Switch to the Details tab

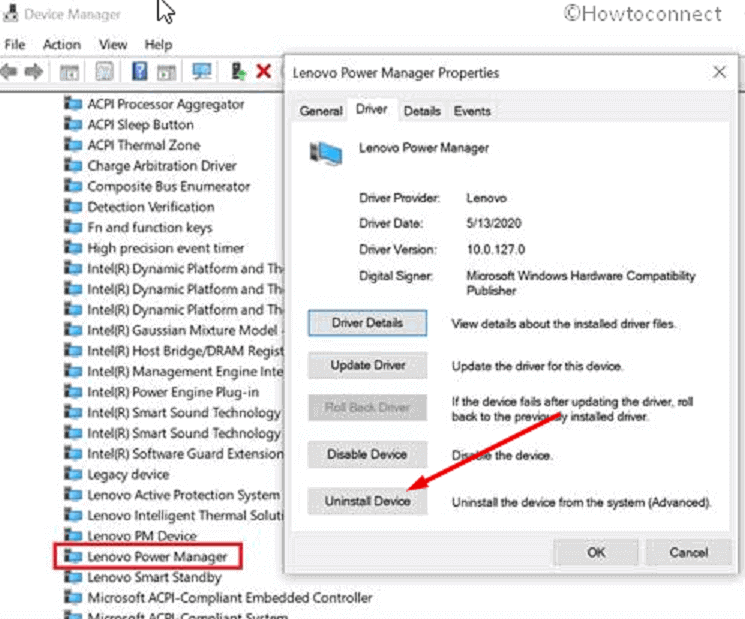(422, 111)
